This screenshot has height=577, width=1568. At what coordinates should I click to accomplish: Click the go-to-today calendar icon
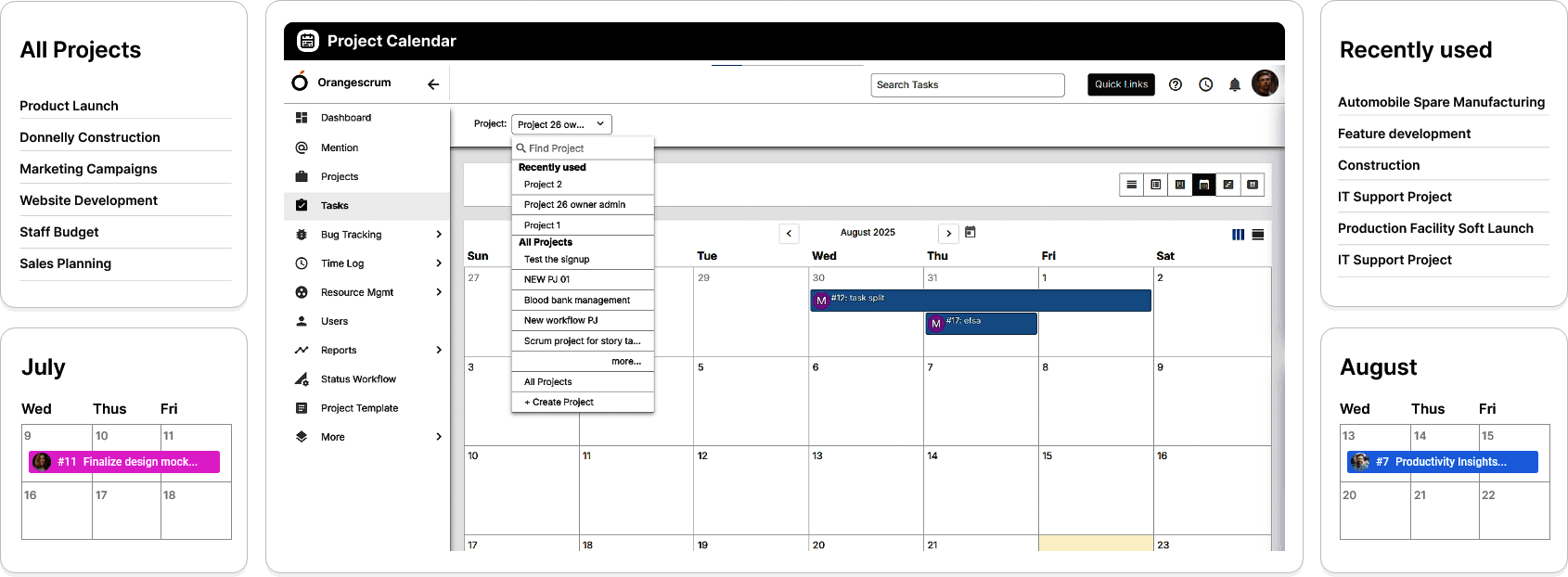pos(970,232)
